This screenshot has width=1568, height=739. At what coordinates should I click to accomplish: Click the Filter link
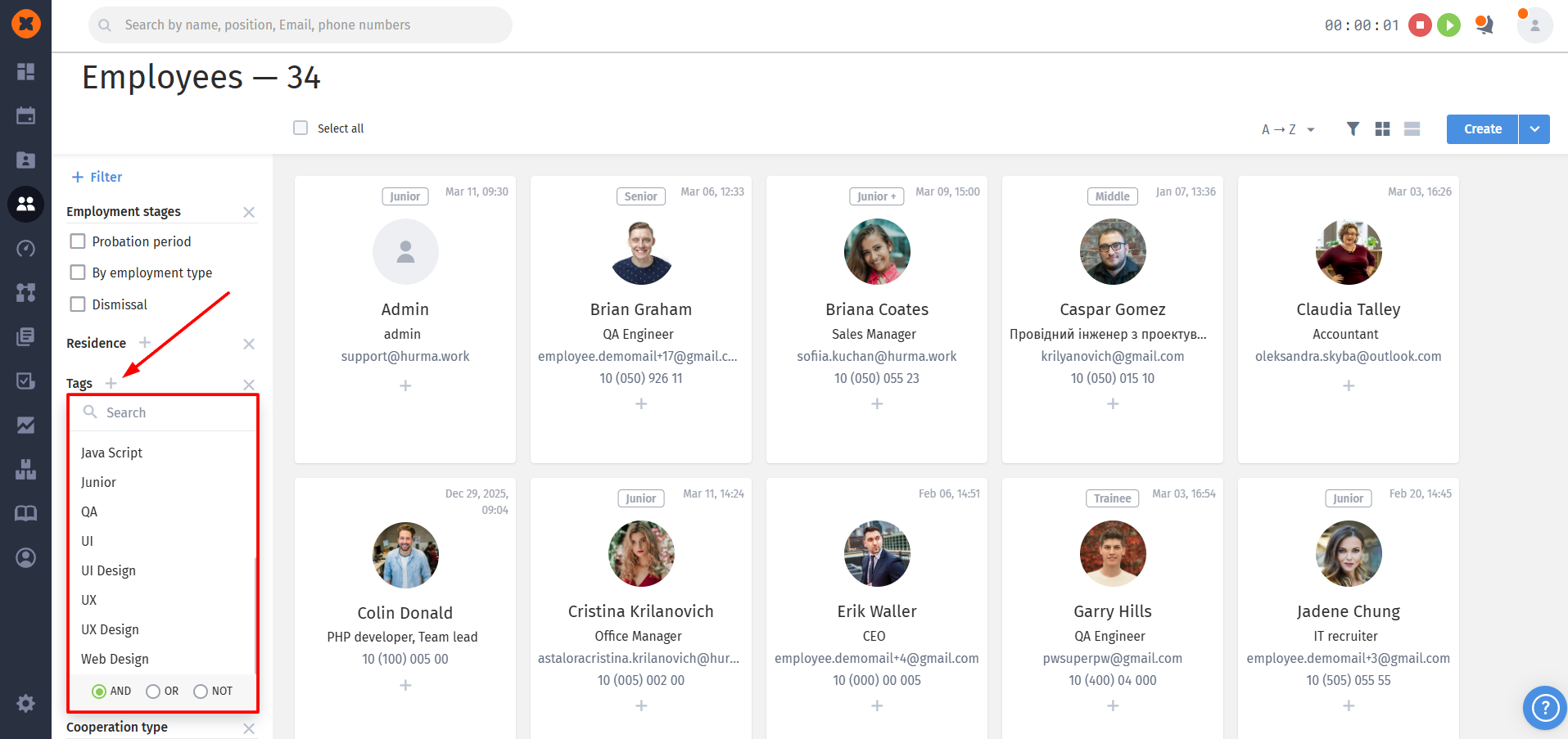pos(97,177)
